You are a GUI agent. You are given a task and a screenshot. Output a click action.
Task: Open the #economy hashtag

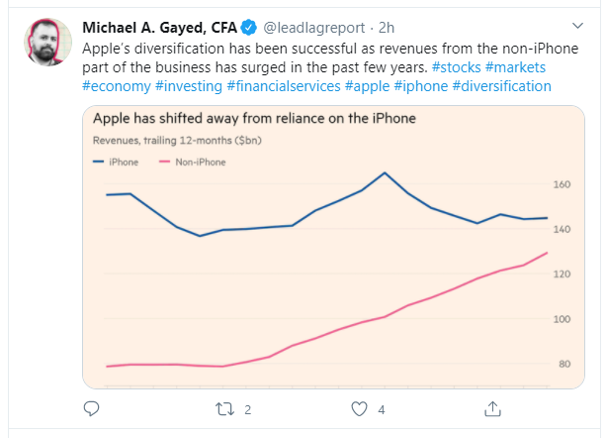(x=117, y=85)
